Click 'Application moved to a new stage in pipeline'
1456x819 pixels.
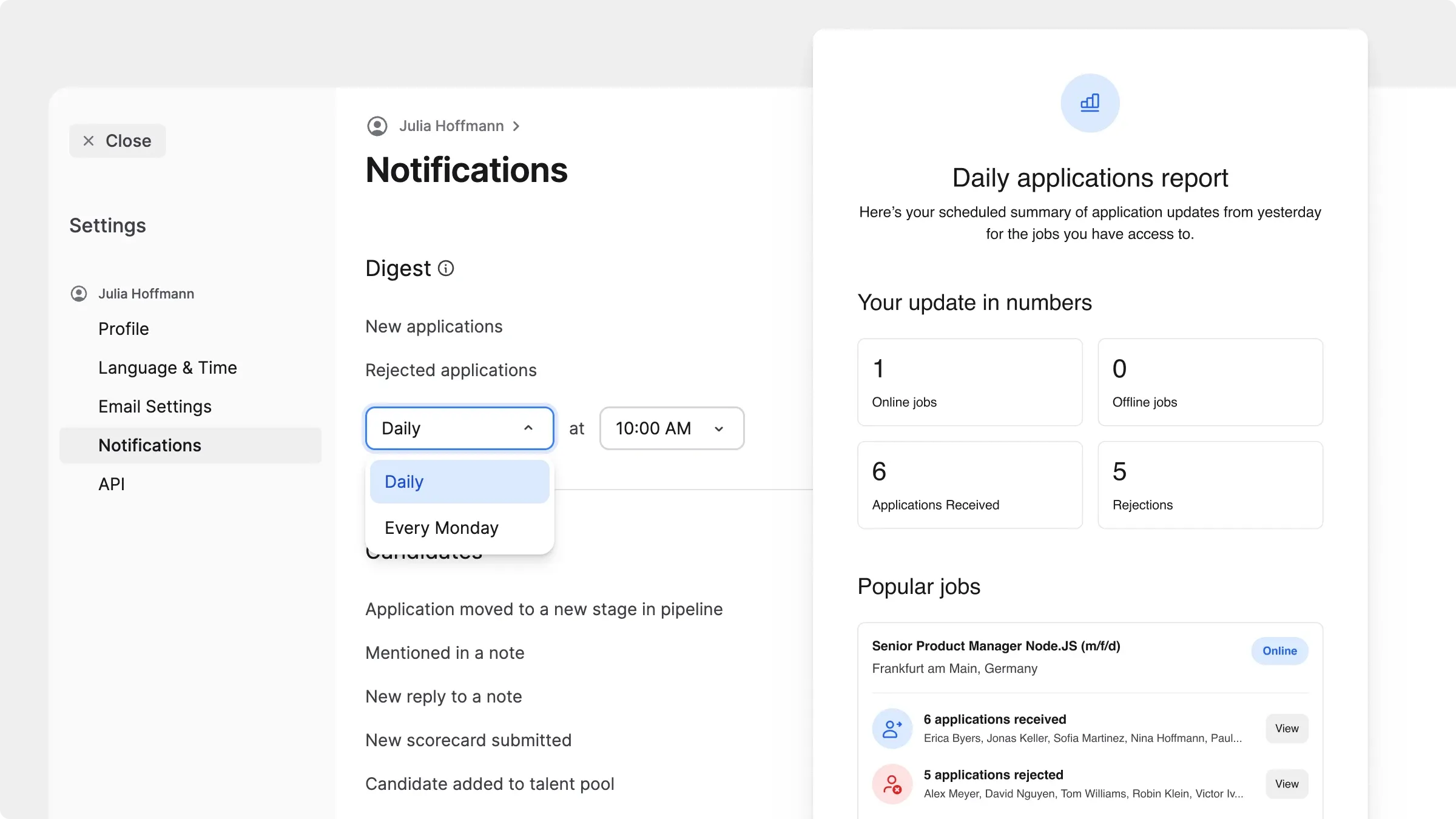pos(544,609)
